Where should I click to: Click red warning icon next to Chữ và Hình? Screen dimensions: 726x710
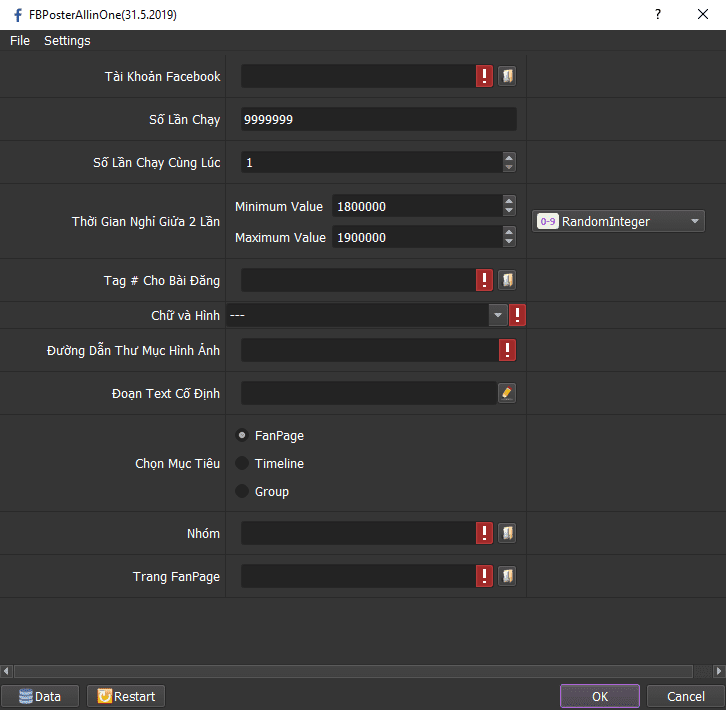click(518, 316)
